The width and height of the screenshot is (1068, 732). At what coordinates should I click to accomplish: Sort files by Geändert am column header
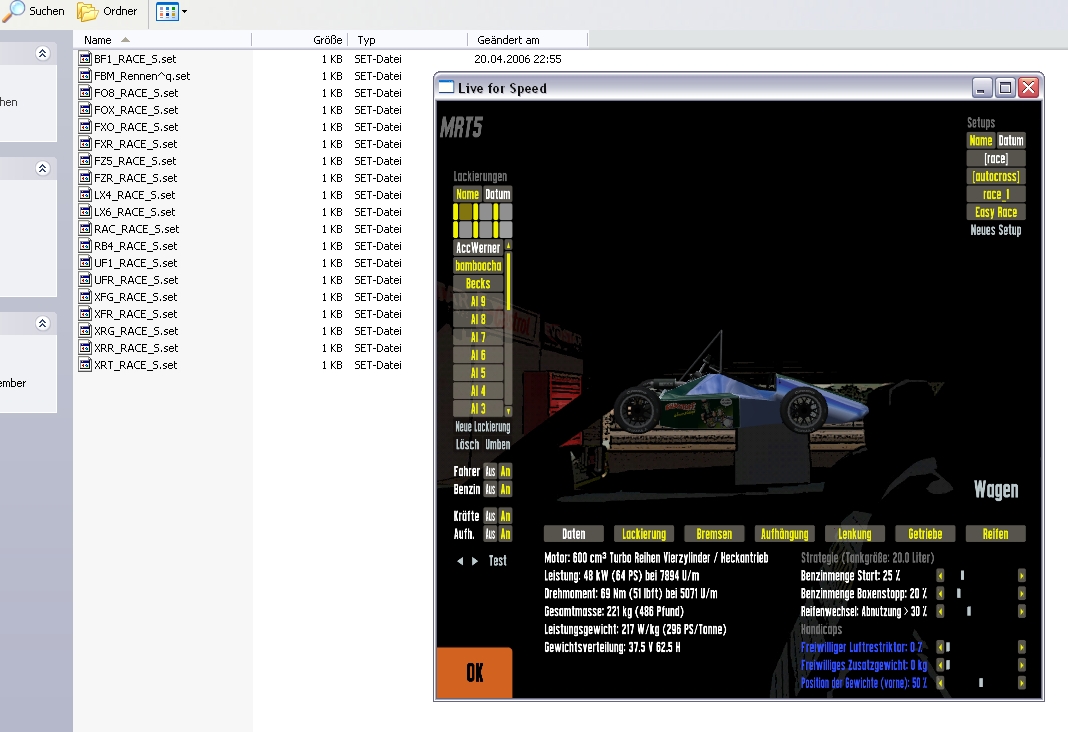[527, 40]
